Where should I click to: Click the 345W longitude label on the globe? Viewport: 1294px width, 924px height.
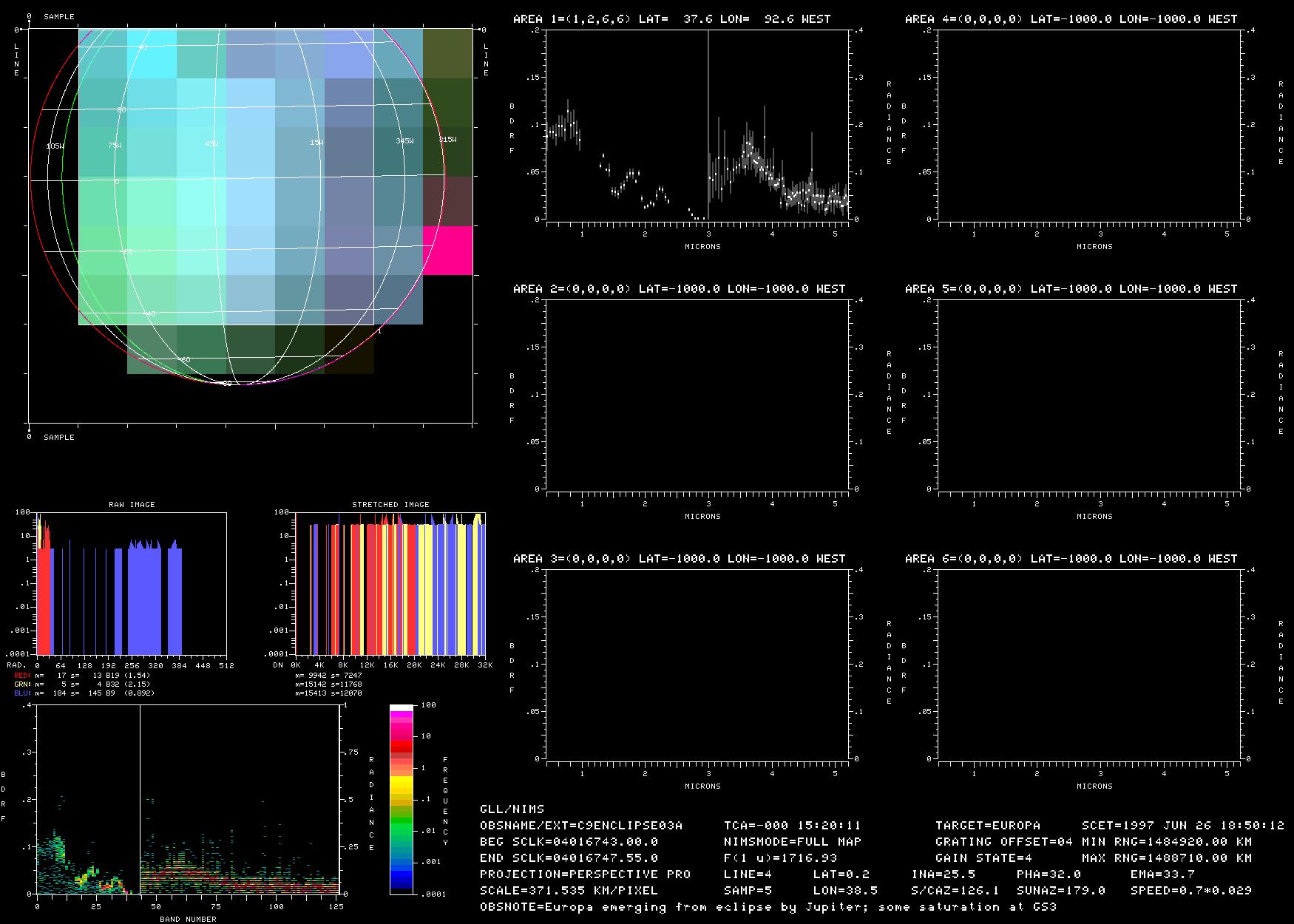404,140
